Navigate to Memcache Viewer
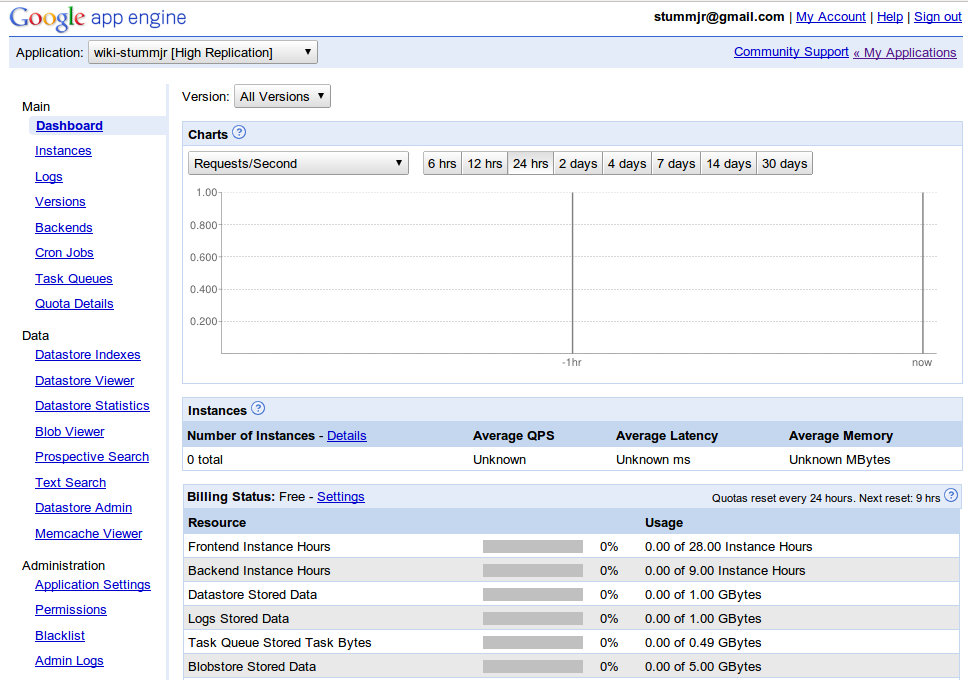The image size is (968, 680). (88, 534)
